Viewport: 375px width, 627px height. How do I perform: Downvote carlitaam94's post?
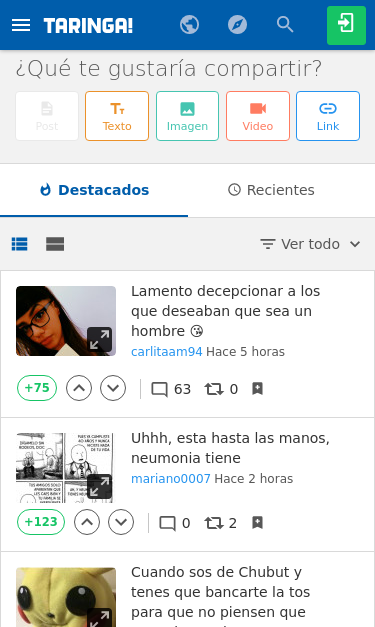click(x=113, y=388)
